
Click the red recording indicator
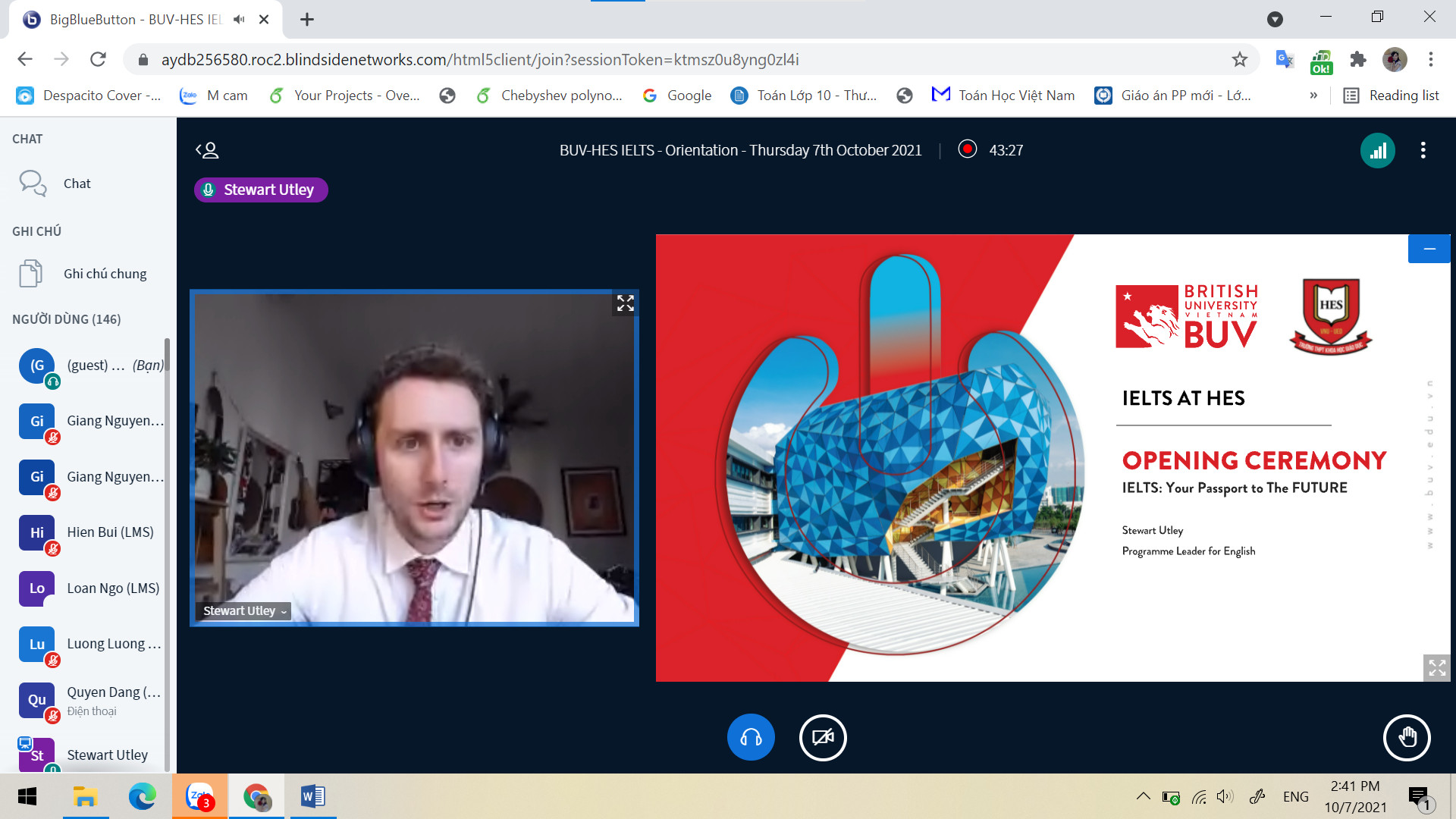(967, 149)
